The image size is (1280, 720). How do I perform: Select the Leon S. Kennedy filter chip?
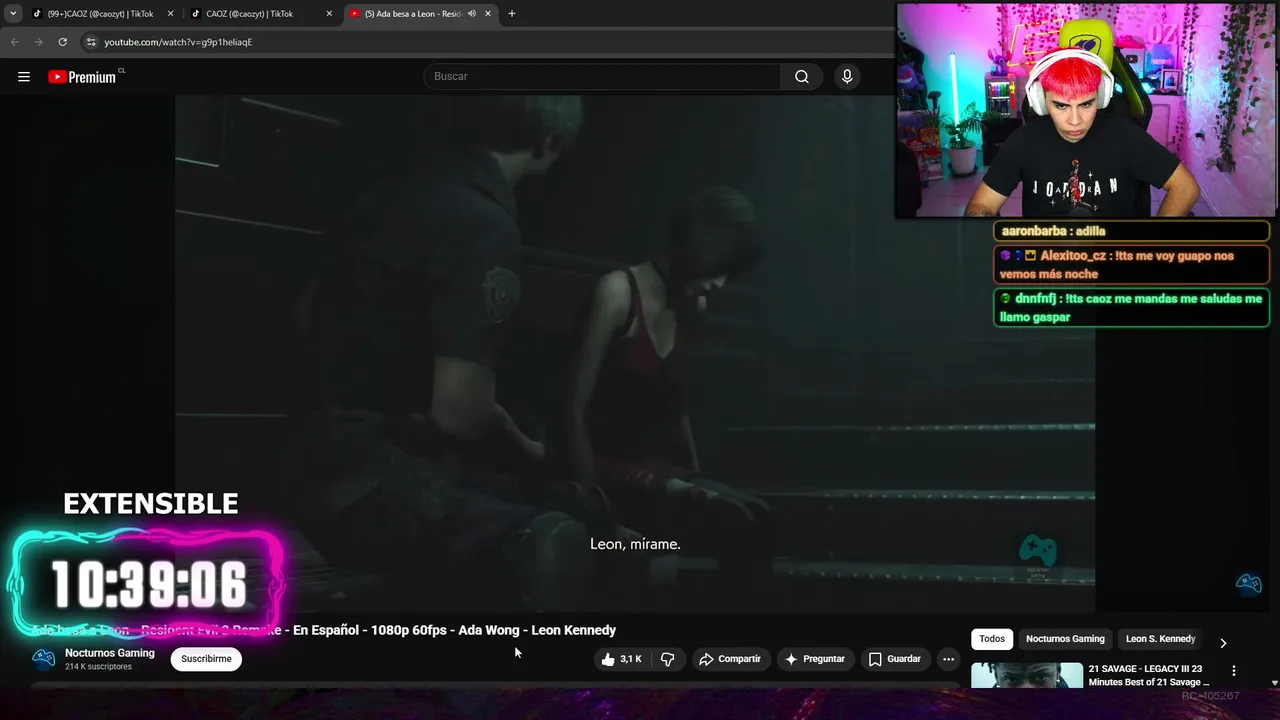coord(1160,639)
